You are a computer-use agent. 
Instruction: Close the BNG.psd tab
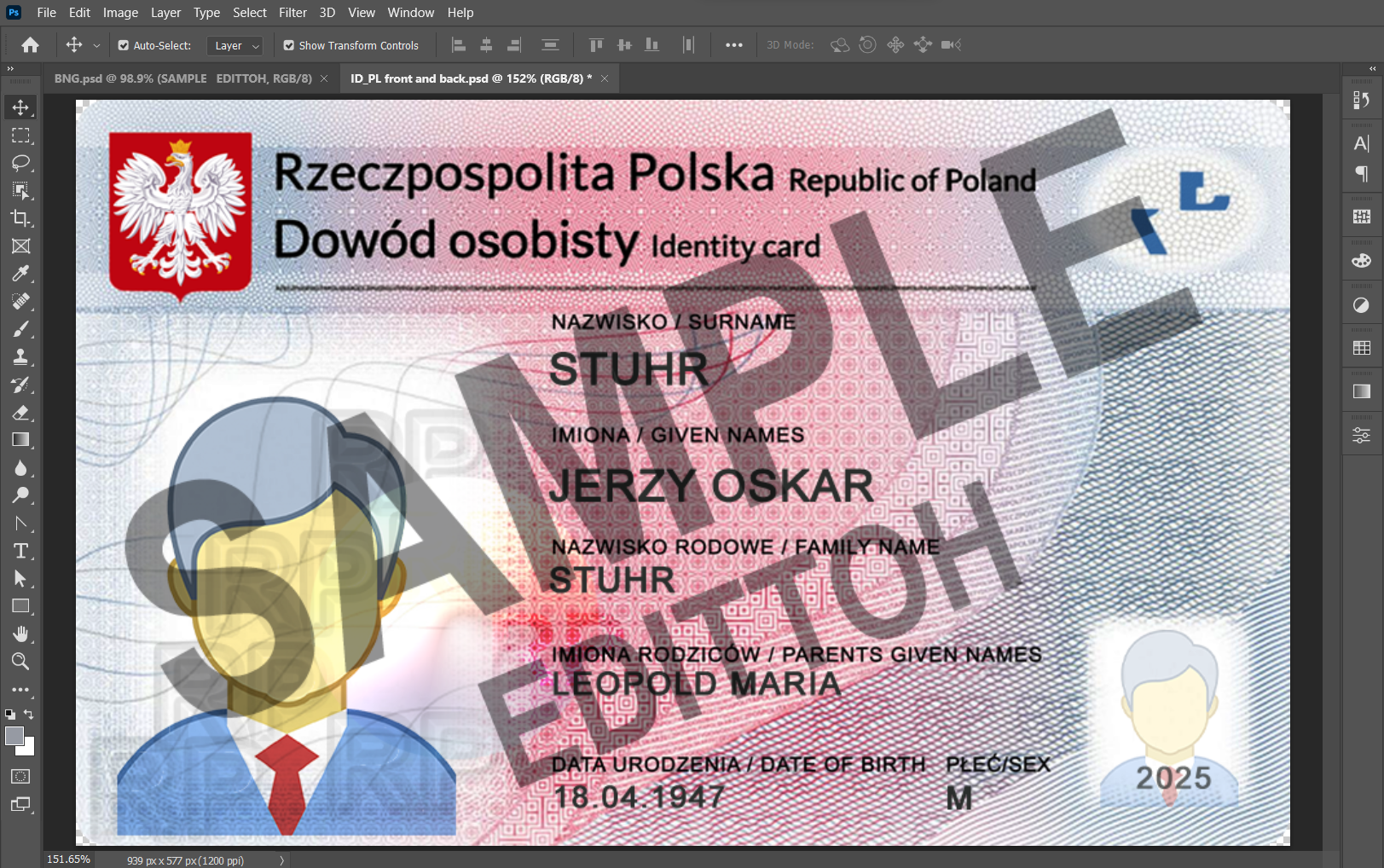tap(324, 78)
